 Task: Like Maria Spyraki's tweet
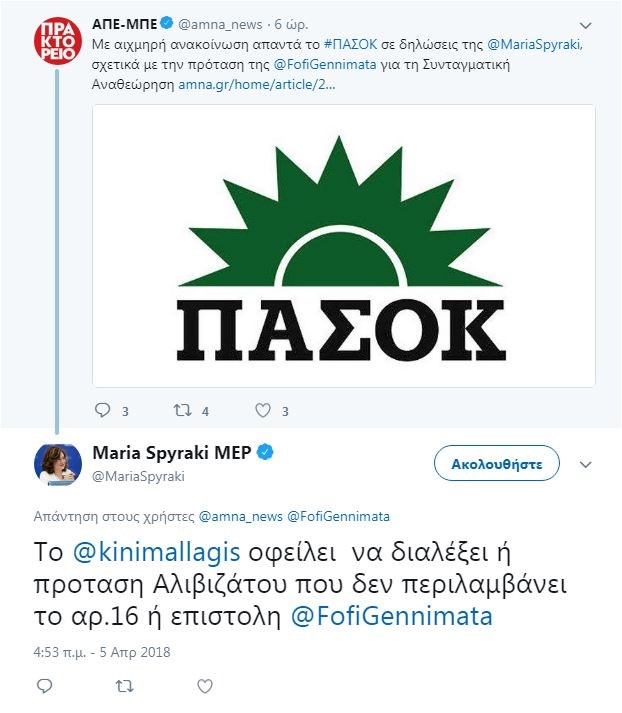(205, 685)
